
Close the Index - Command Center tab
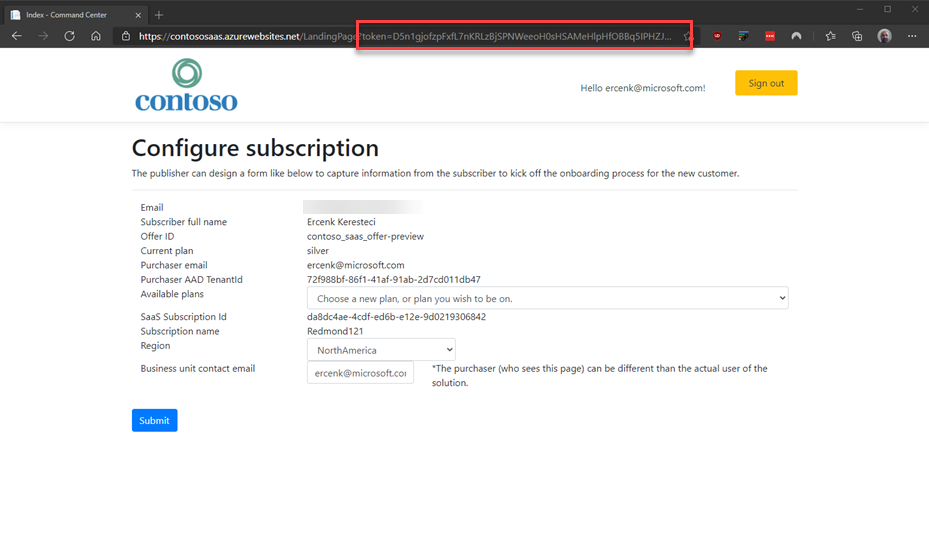pyautogui.click(x=138, y=15)
